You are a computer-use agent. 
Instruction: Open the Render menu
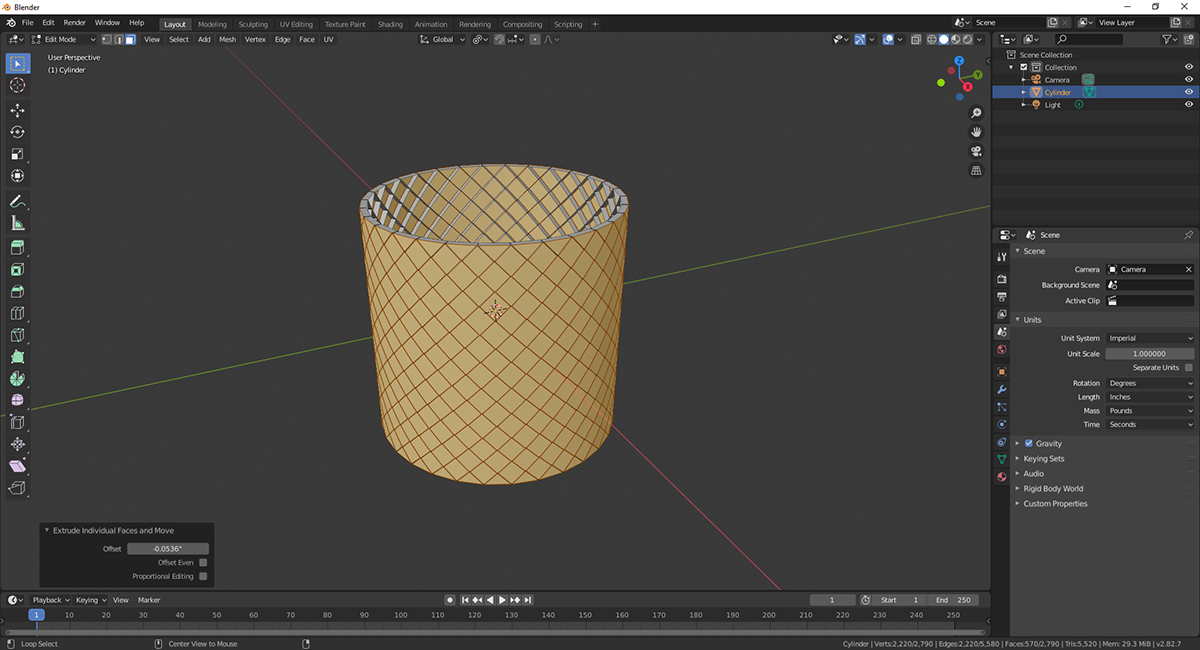(75, 22)
